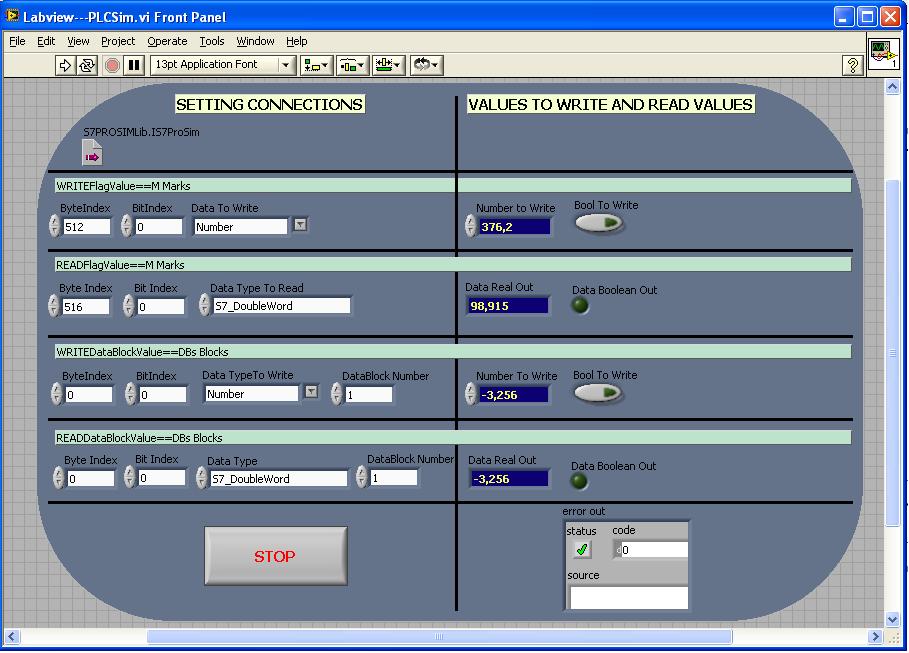Open WRITEFlagValue Data To Write dropdown arrow
Image resolution: width=909 pixels, height=653 pixels.
pos(300,224)
